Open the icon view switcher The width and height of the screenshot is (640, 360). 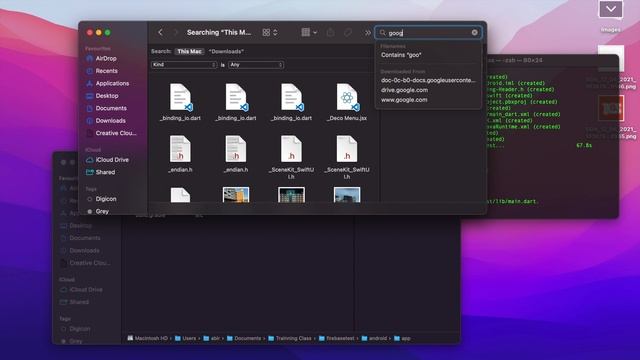[x=270, y=32]
